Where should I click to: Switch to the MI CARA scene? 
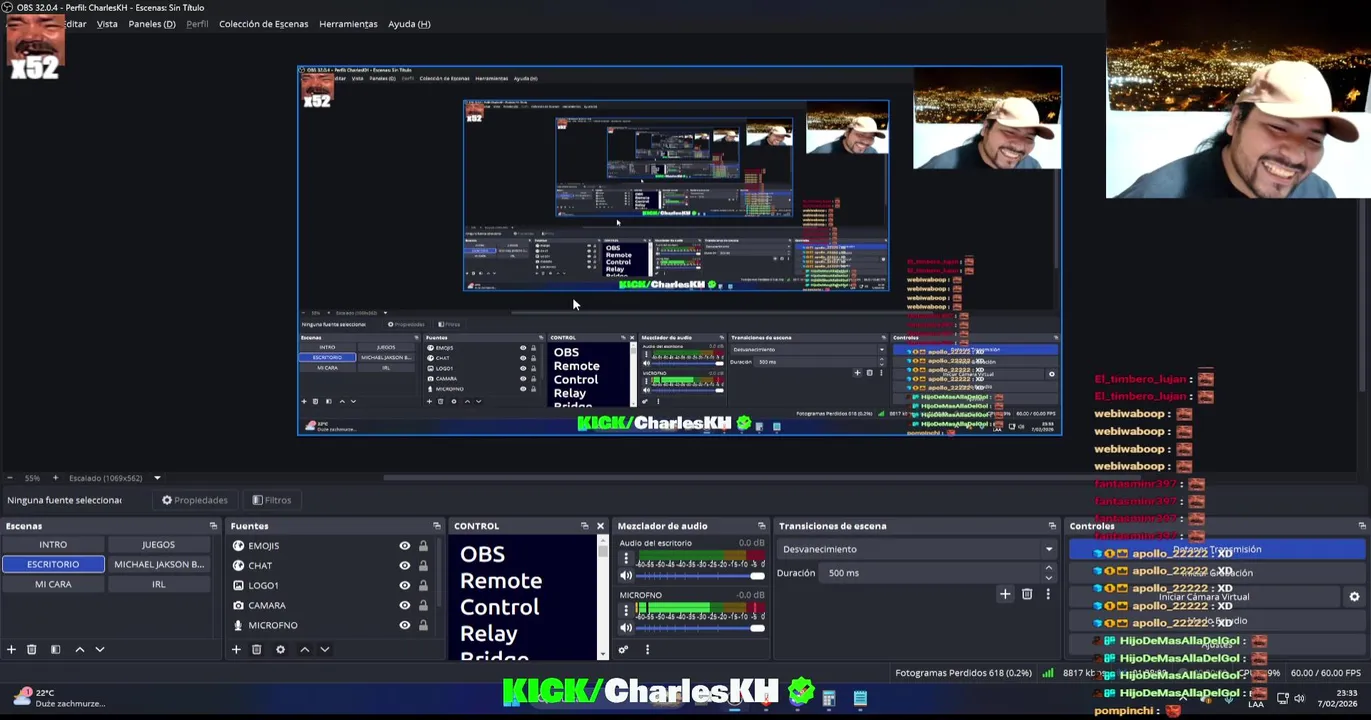[53, 584]
